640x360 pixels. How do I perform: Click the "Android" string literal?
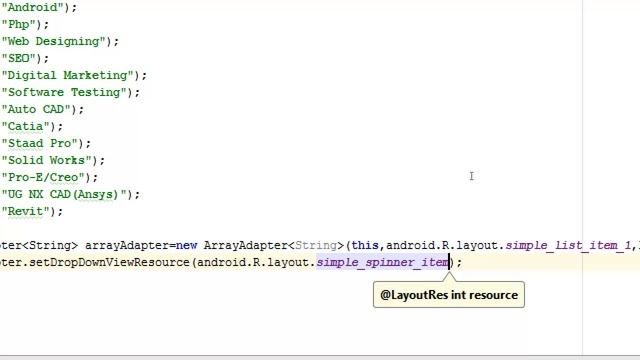point(32,7)
